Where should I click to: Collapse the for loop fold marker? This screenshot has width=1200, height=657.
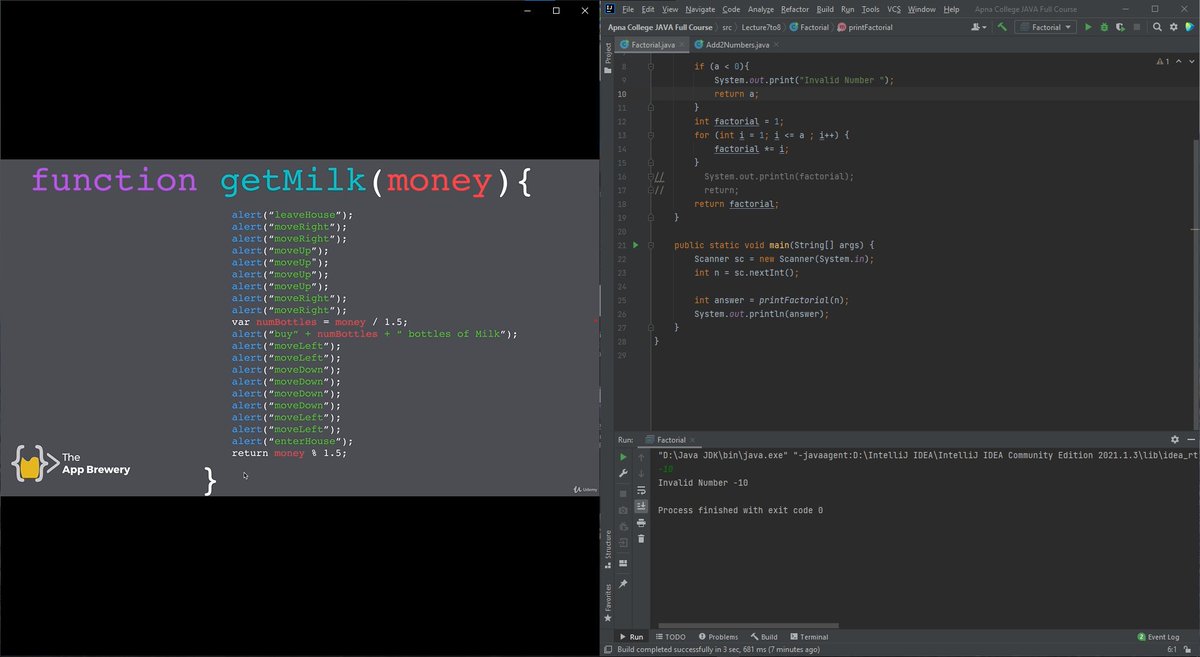651,135
